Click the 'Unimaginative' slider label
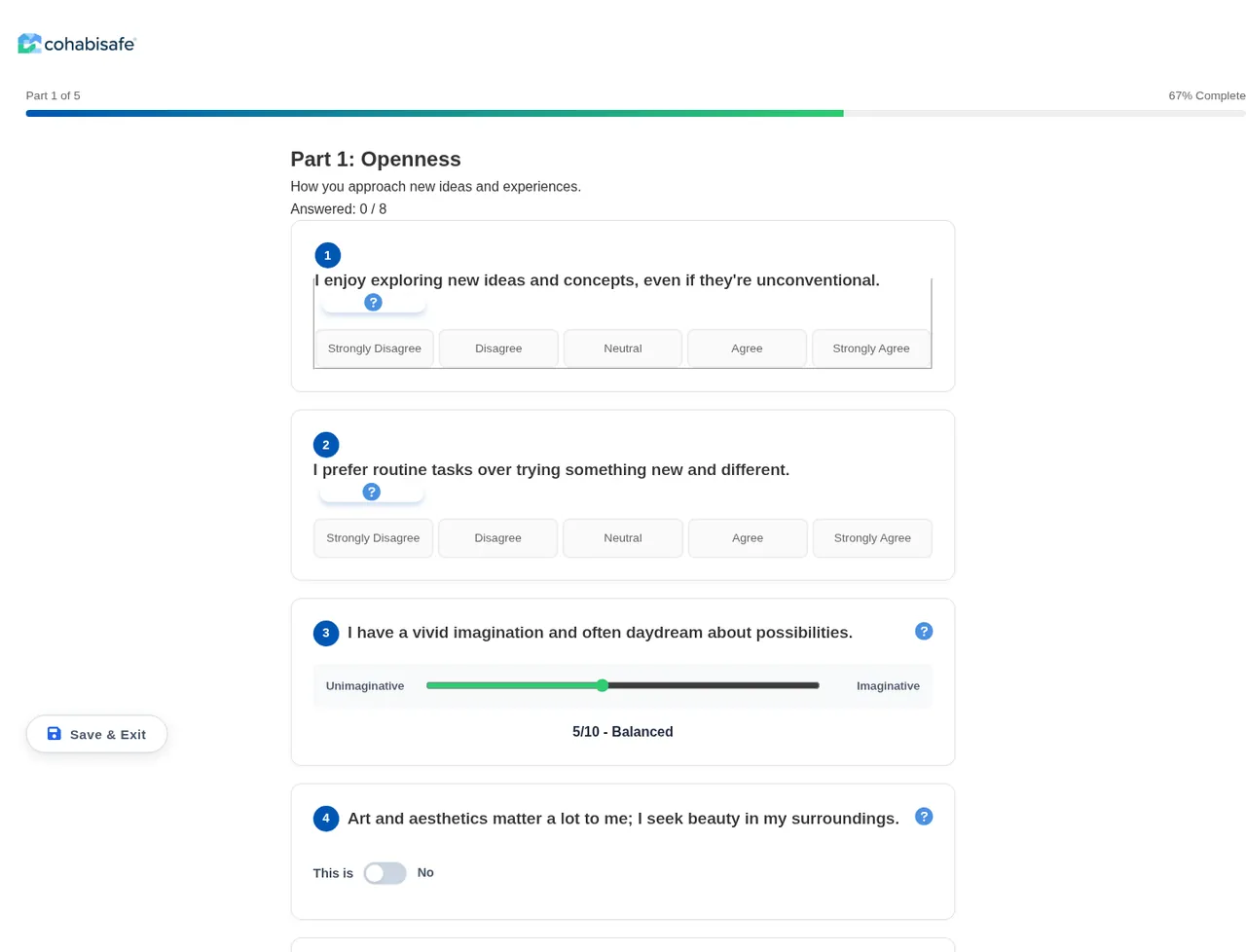1246x952 pixels. [x=365, y=686]
